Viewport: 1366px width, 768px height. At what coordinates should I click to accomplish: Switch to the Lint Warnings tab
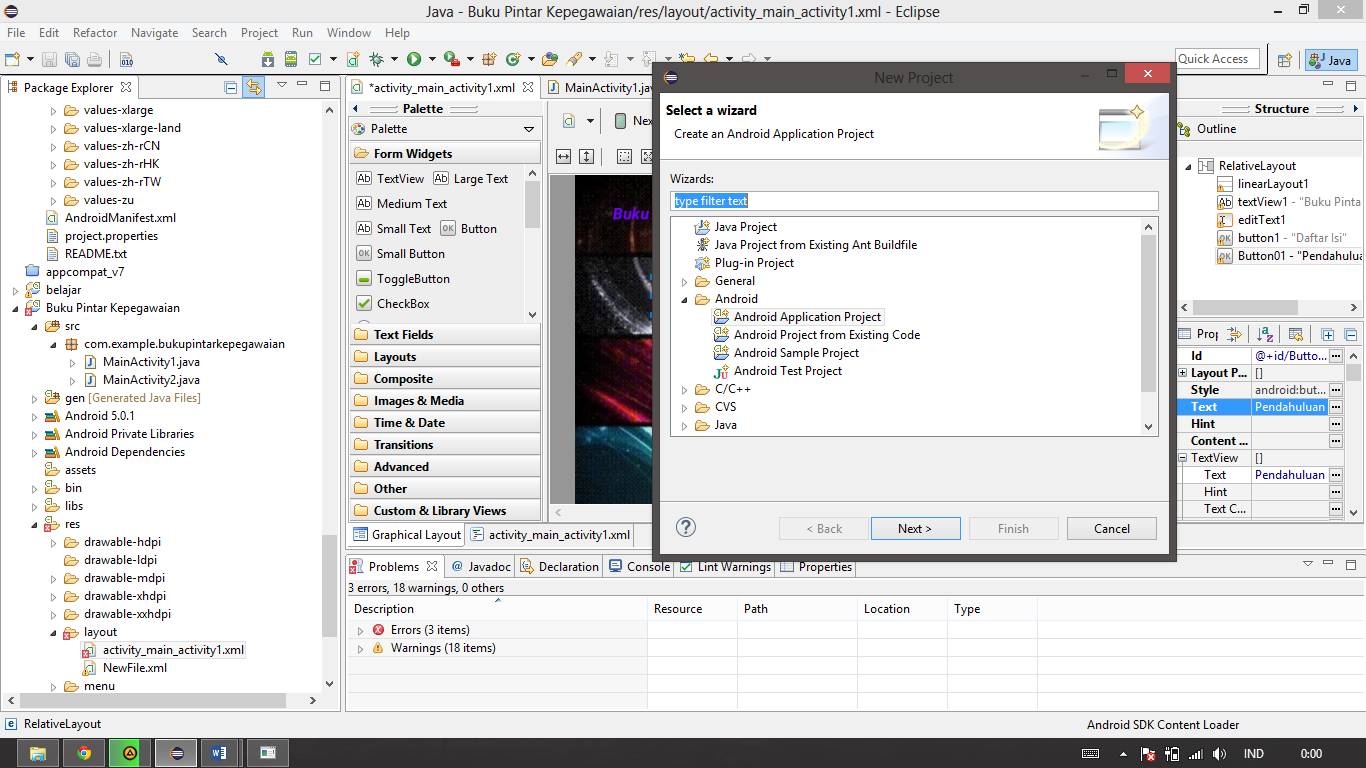(x=725, y=567)
